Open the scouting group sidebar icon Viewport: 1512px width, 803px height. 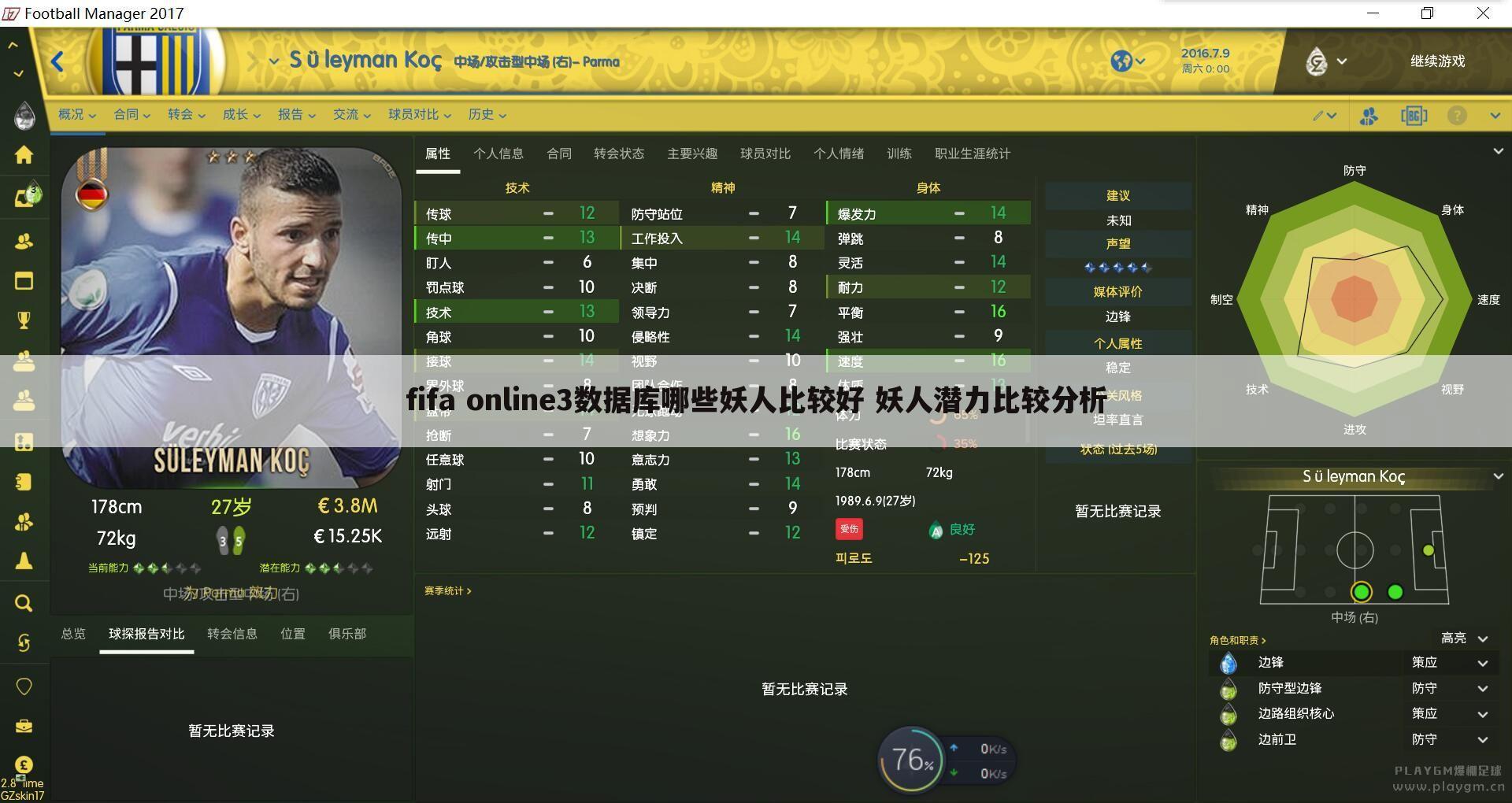24,521
